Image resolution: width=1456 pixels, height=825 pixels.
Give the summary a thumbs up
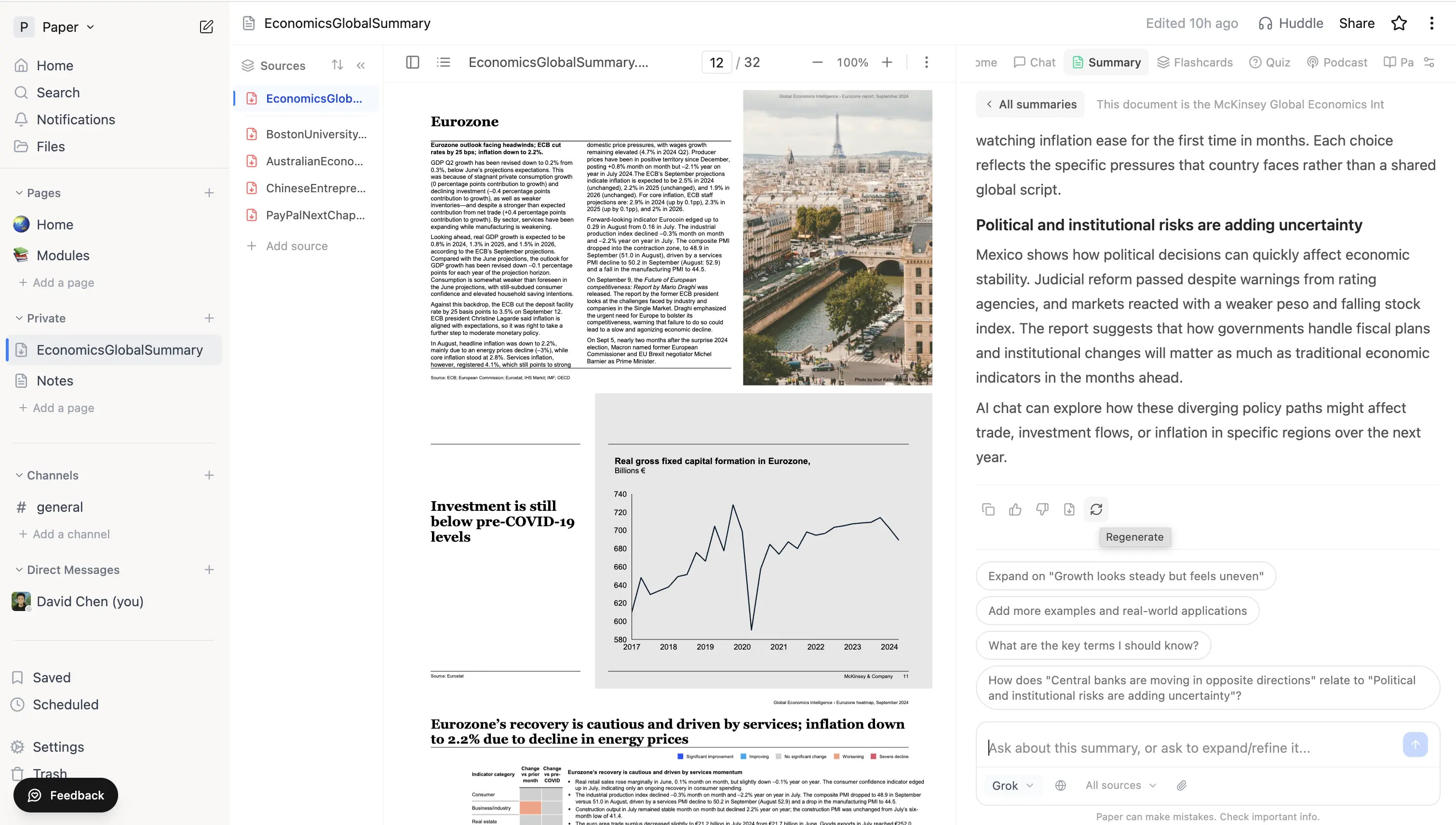click(x=1015, y=509)
